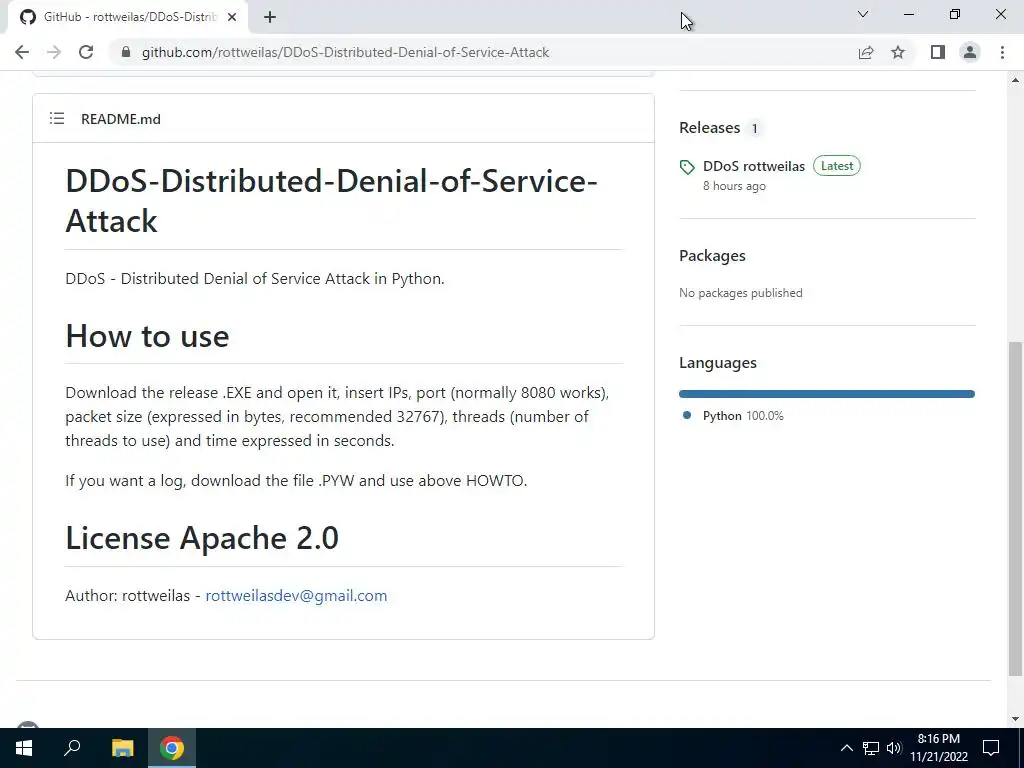This screenshot has height=768, width=1024.
Task: Click the scrollbar down arrow
Action: click(1015, 719)
